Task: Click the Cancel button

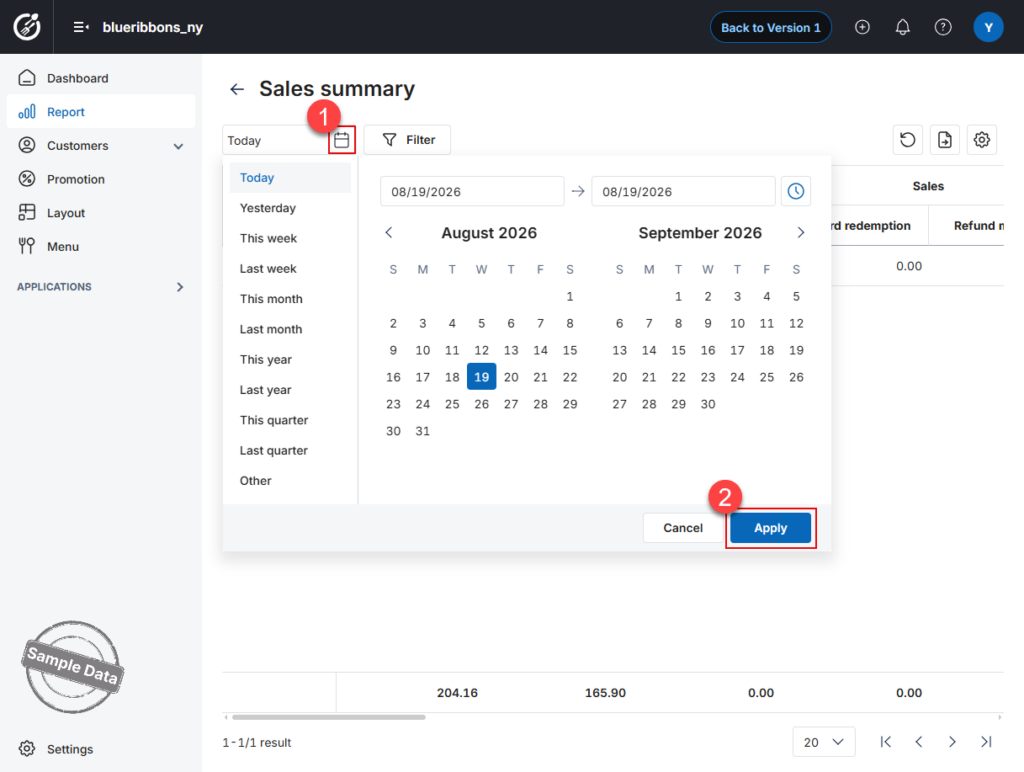Action: 683,528
